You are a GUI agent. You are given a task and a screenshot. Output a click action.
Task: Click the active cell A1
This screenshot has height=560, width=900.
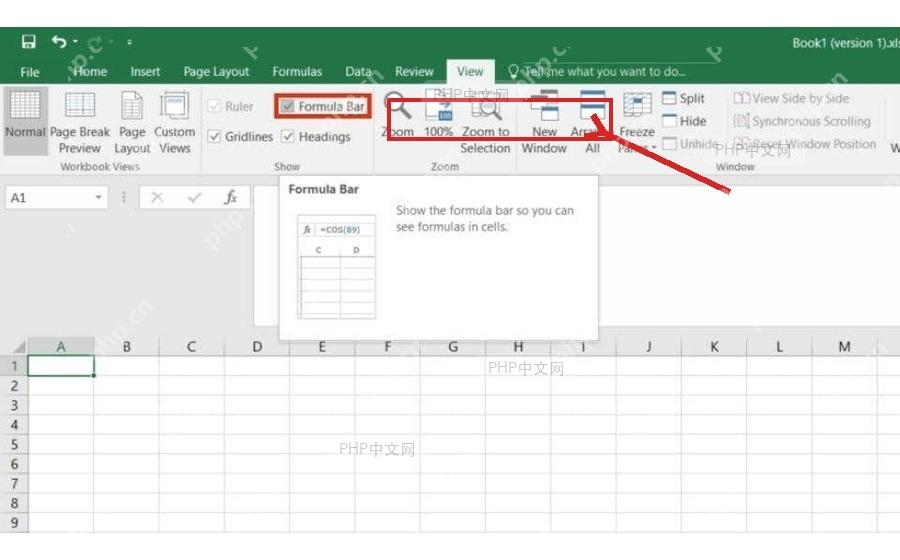pyautogui.click(x=61, y=366)
